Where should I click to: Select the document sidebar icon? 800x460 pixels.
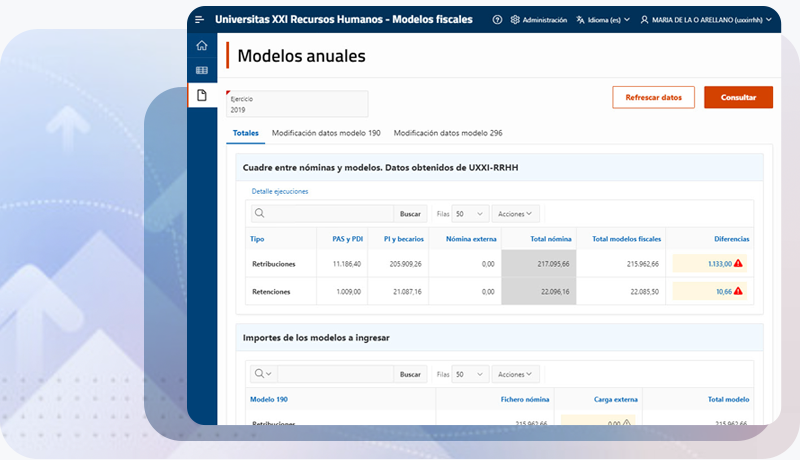click(x=202, y=95)
